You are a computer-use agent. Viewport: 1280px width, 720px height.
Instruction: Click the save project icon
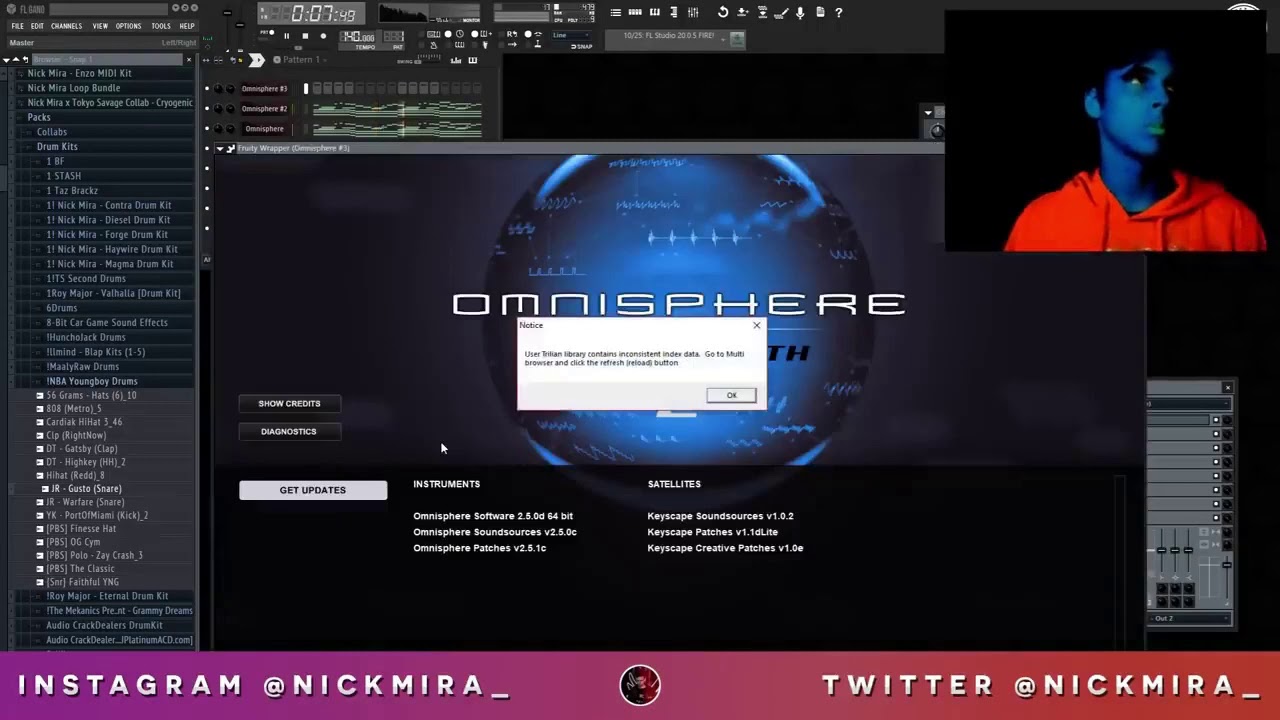[x=742, y=12]
